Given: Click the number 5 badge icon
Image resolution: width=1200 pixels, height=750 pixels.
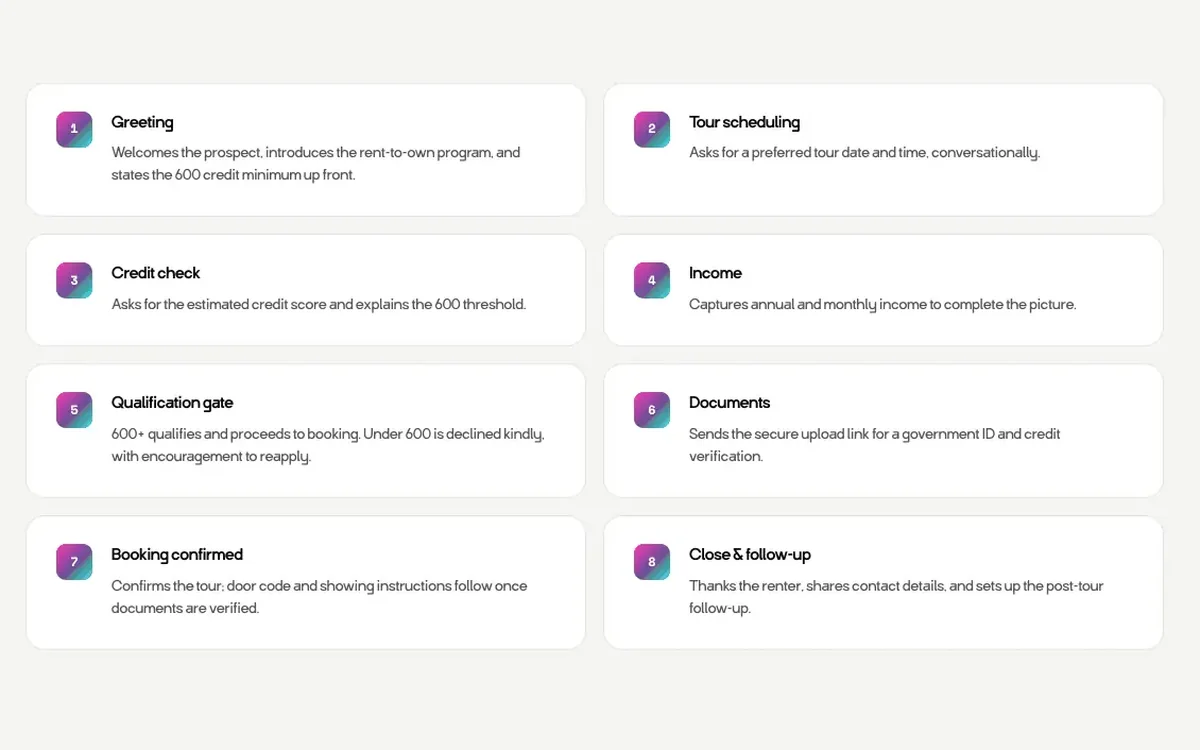Looking at the screenshot, I should (74, 410).
